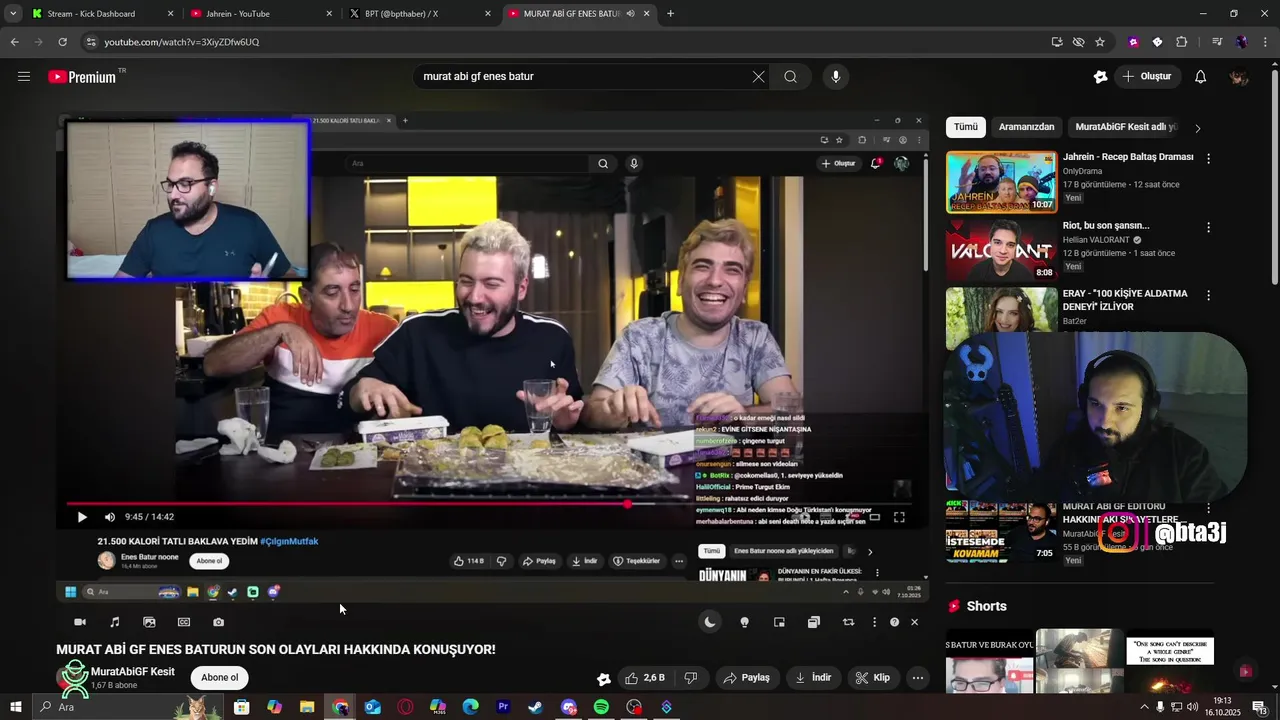Enter fullscreen mode in the player
This screenshot has height=720, width=1280.
pos(899,517)
